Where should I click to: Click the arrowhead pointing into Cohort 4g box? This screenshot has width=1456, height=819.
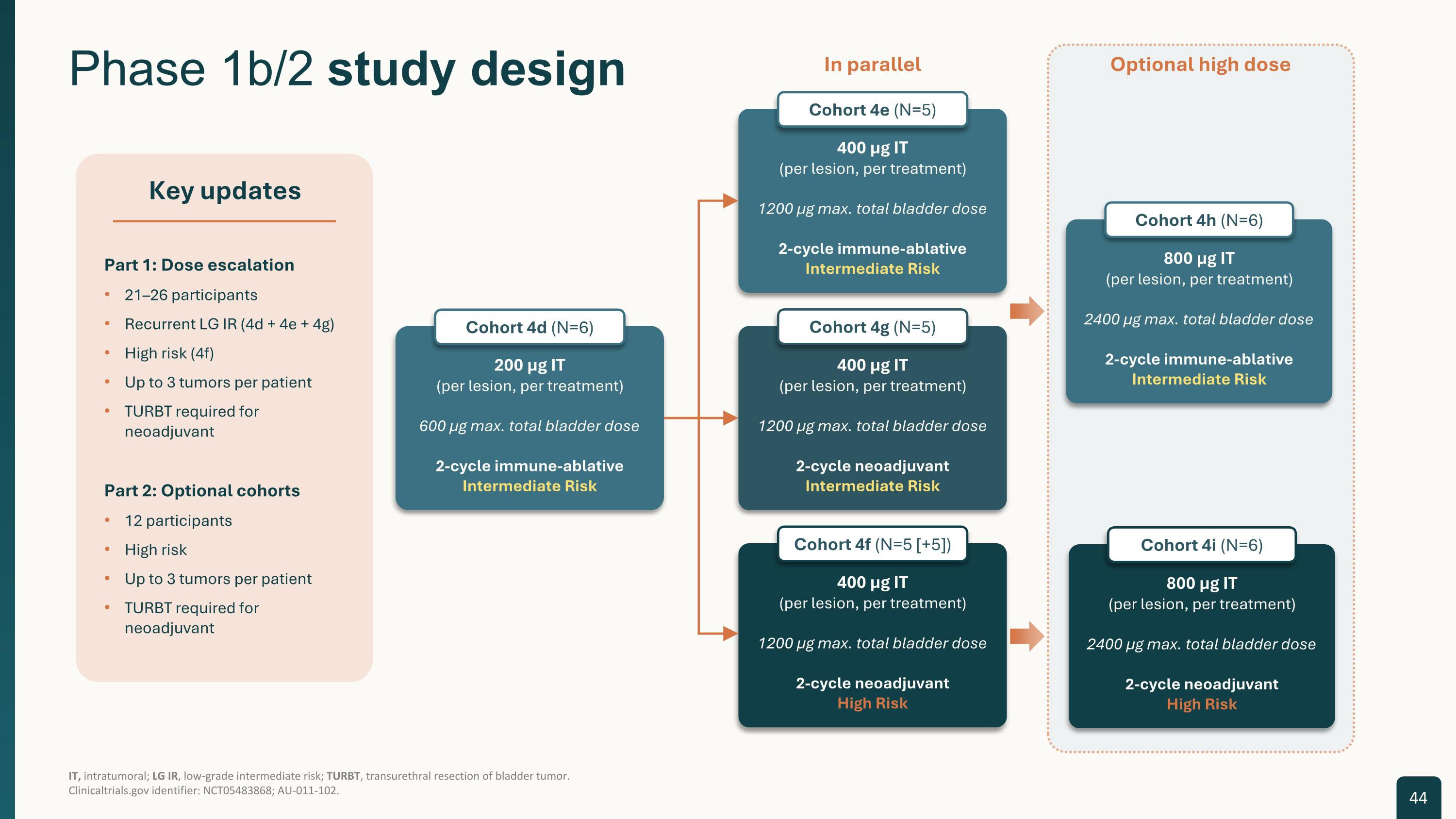[729, 418]
